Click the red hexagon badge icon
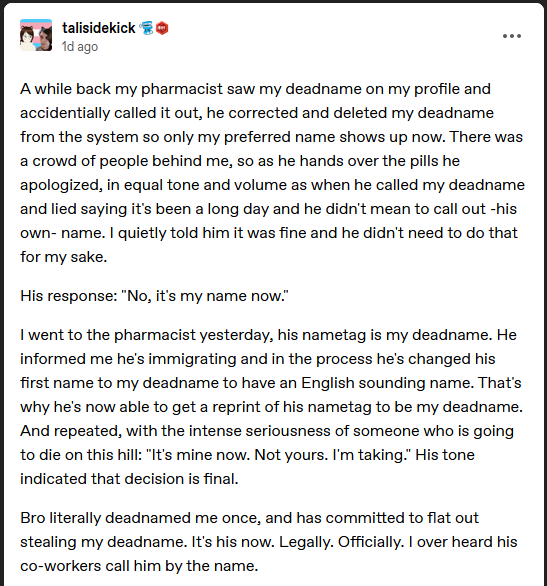The height and width of the screenshot is (586, 547). pos(162,28)
